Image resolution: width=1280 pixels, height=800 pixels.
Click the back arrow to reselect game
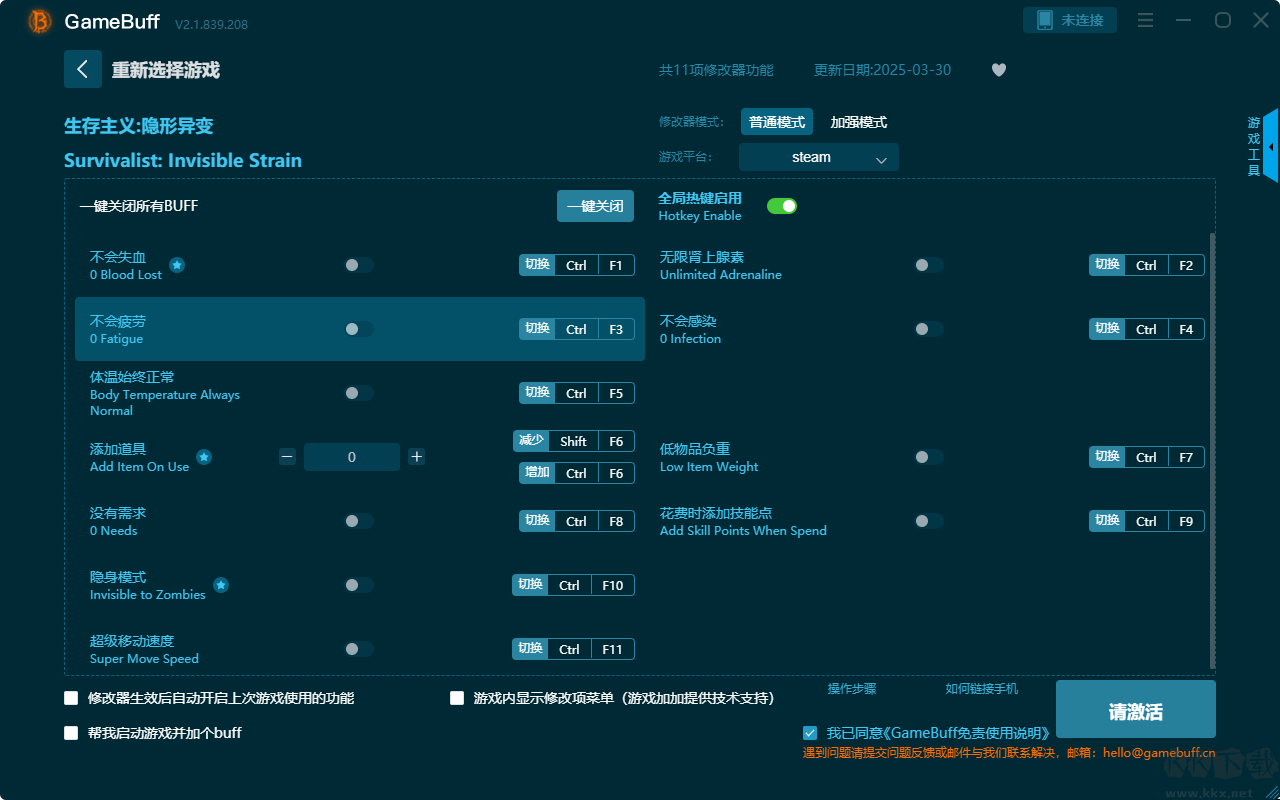tap(83, 69)
